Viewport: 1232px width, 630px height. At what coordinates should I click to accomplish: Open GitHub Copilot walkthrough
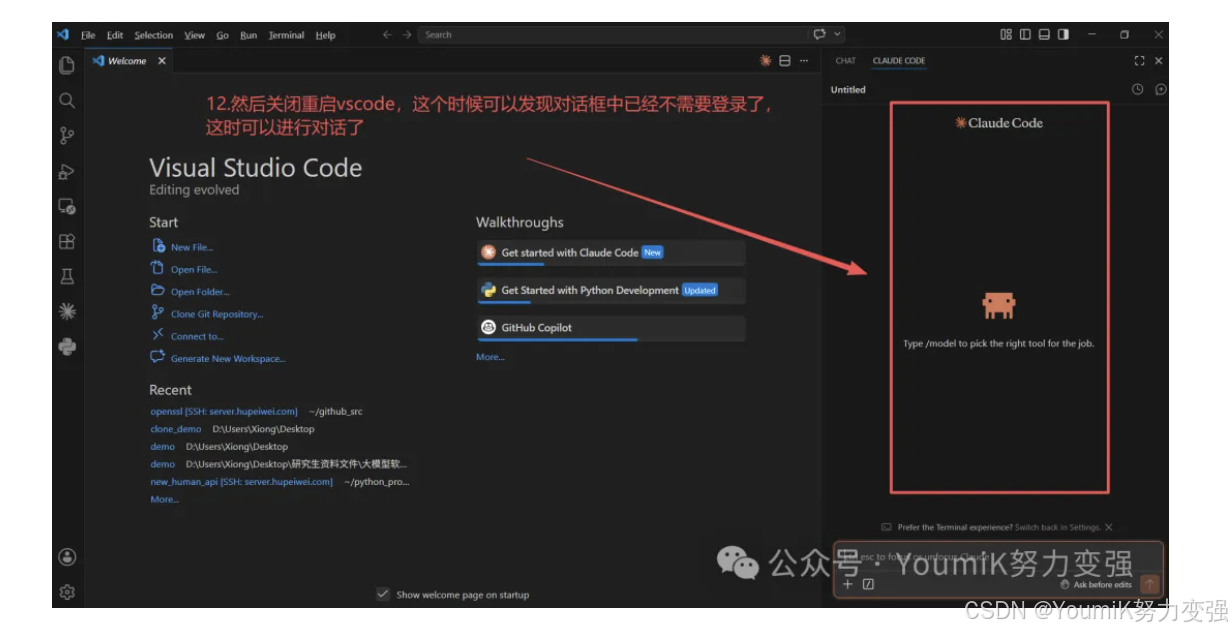coord(611,328)
